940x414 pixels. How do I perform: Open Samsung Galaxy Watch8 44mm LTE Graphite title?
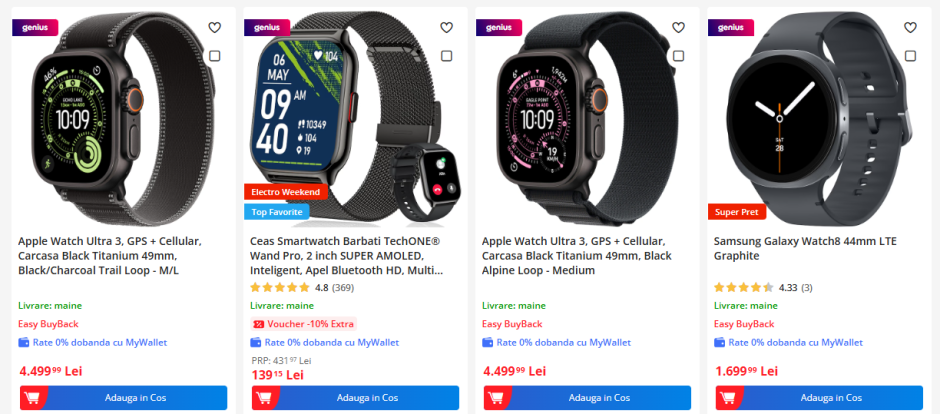click(x=805, y=249)
